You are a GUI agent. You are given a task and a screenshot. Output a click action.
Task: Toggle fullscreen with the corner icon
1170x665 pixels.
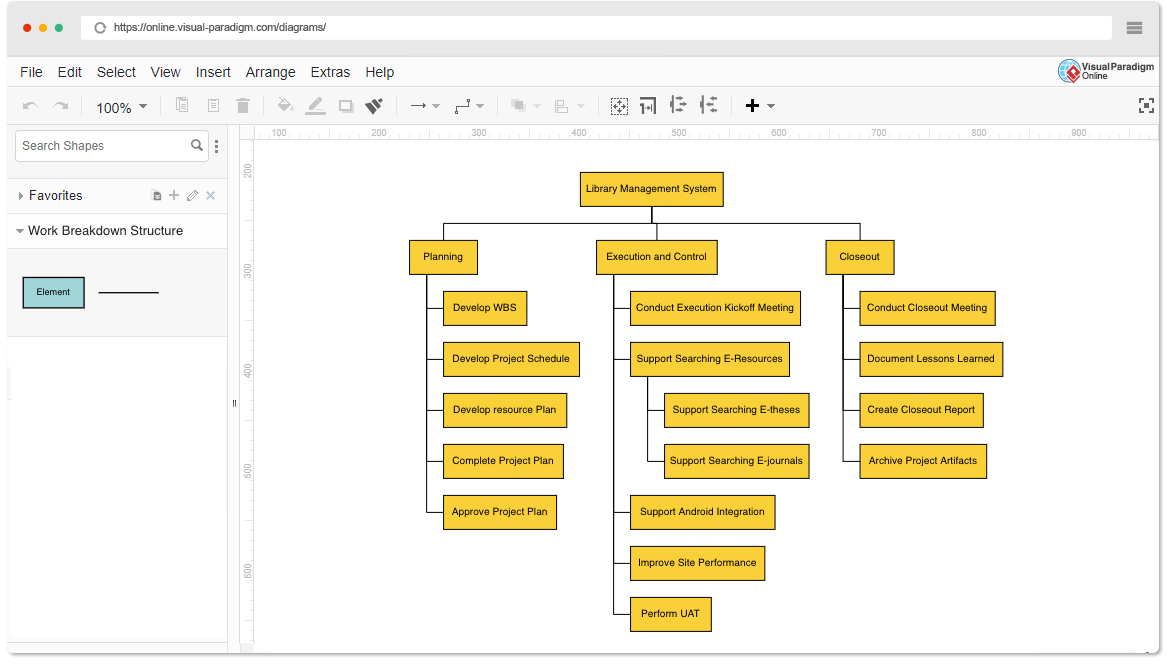pyautogui.click(x=1146, y=106)
